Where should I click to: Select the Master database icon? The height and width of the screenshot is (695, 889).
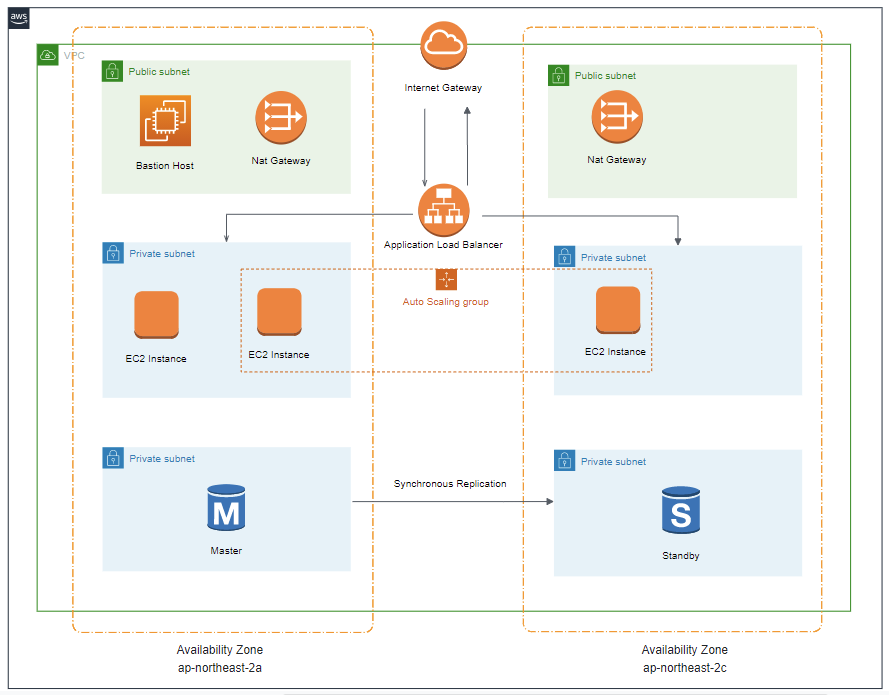pos(226,509)
